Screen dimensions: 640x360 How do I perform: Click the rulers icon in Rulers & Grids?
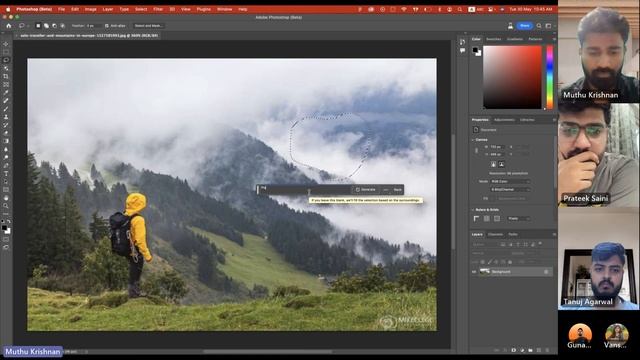(x=476, y=219)
